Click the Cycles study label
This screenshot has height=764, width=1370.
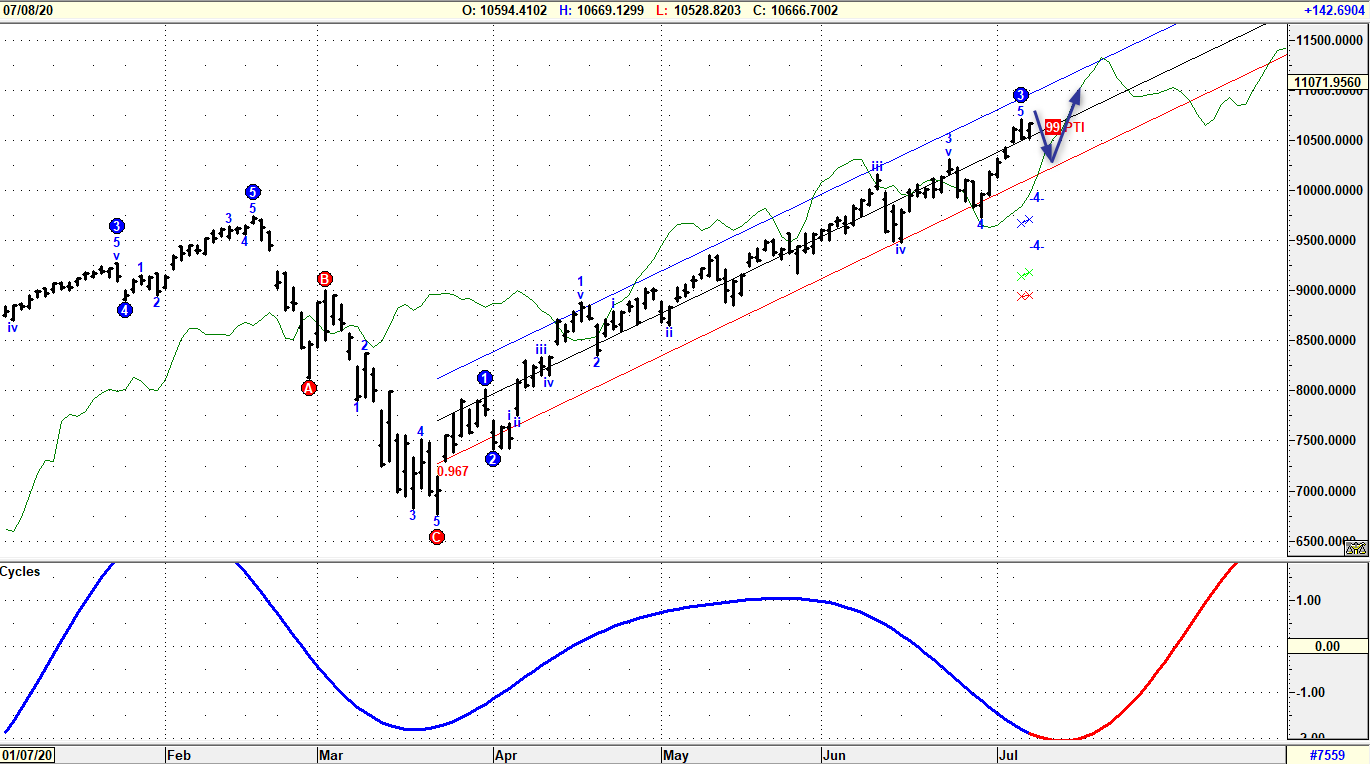(x=20, y=571)
